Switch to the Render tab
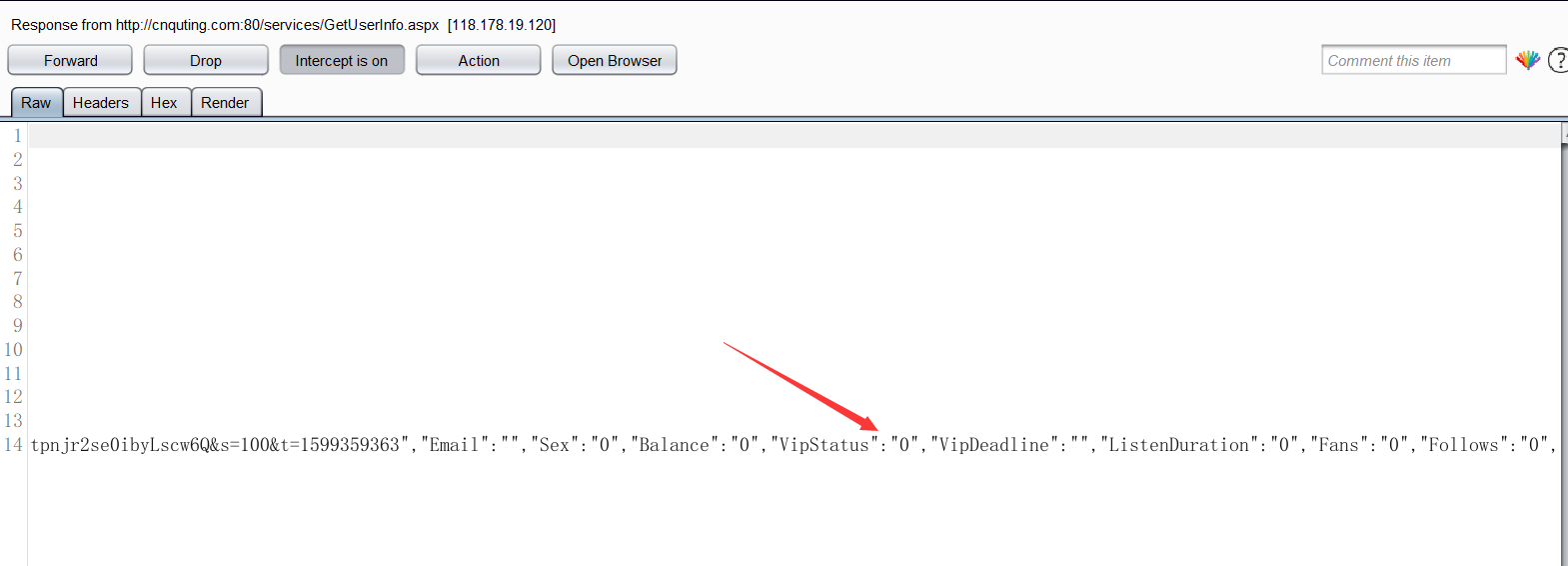The image size is (1568, 566). coord(225,102)
